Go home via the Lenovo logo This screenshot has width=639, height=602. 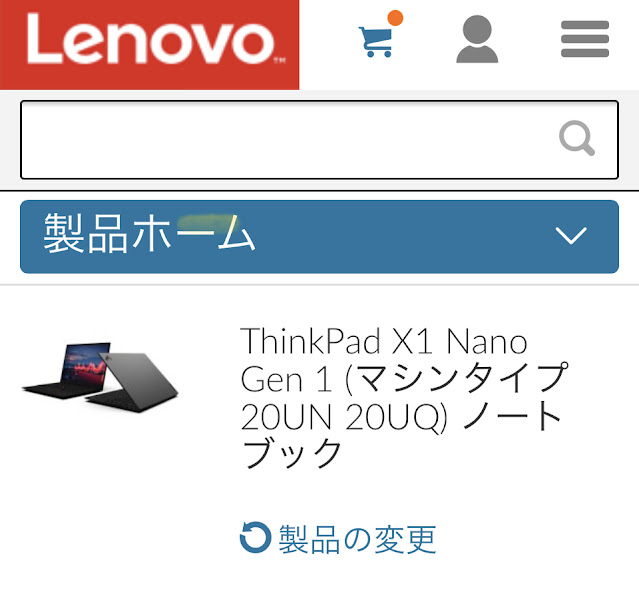150,44
